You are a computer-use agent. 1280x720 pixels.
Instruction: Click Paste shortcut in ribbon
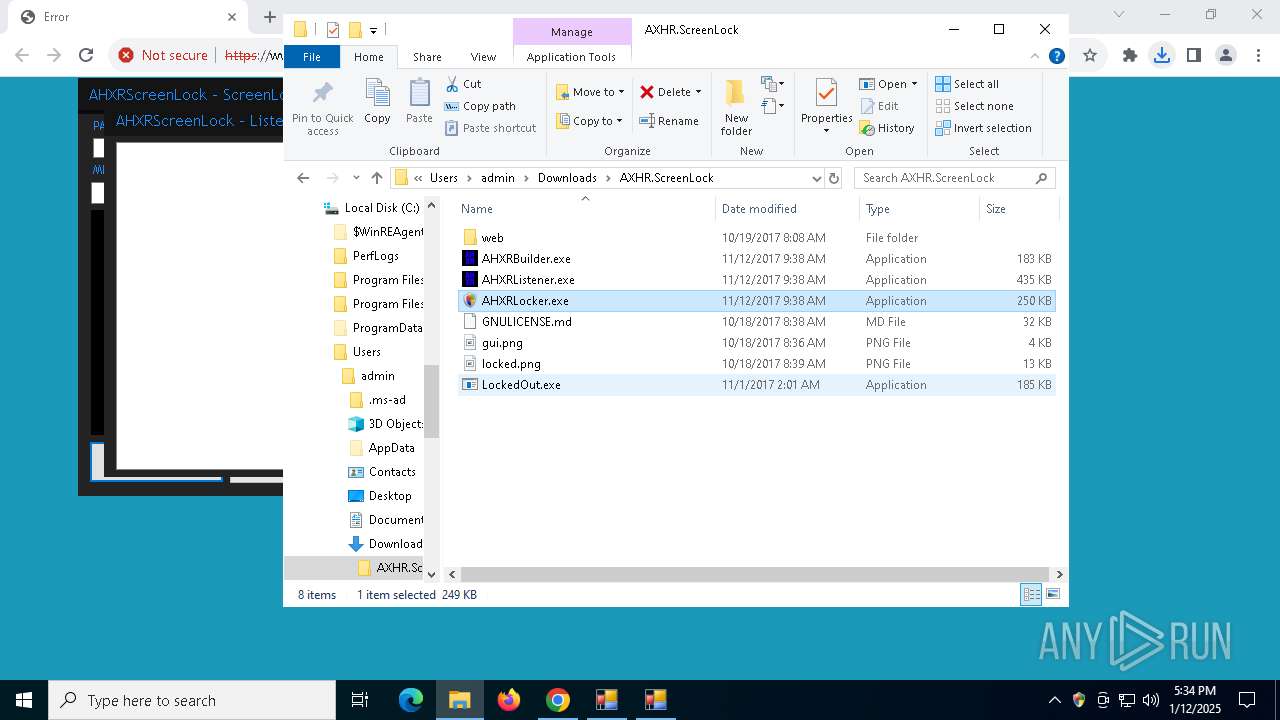tap(490, 128)
